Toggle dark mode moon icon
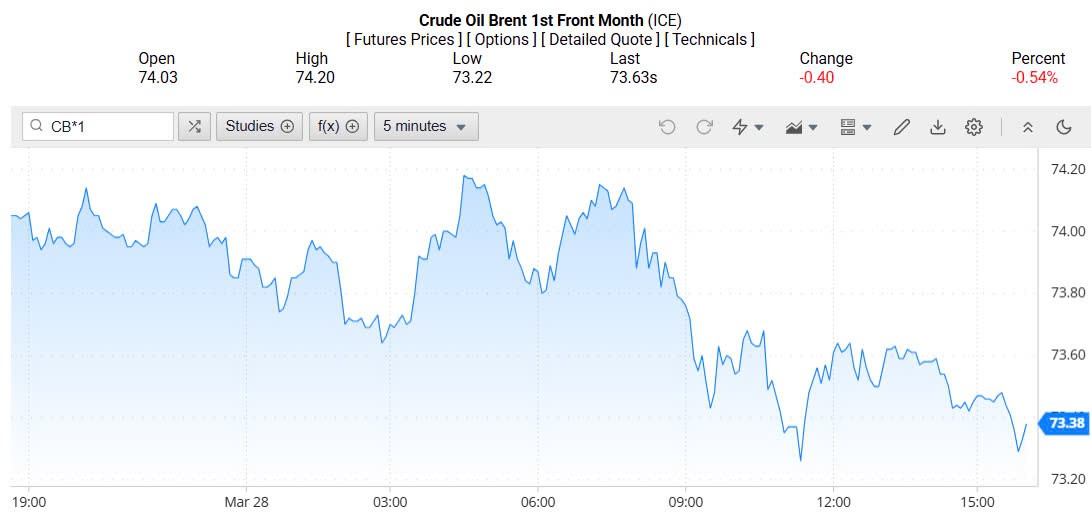 click(x=1064, y=127)
